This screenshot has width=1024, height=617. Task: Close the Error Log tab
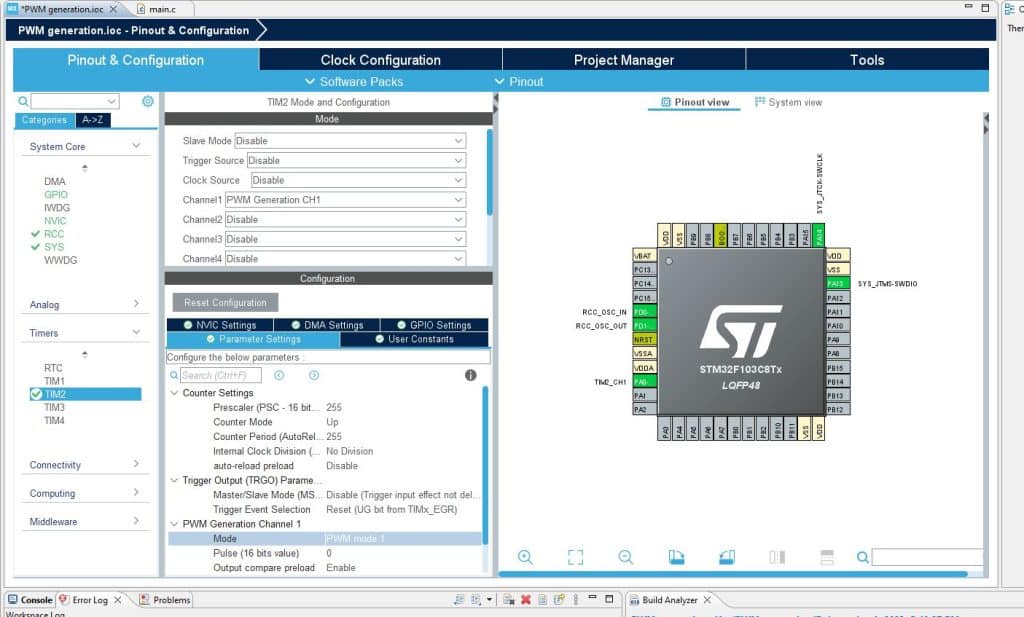(x=118, y=599)
